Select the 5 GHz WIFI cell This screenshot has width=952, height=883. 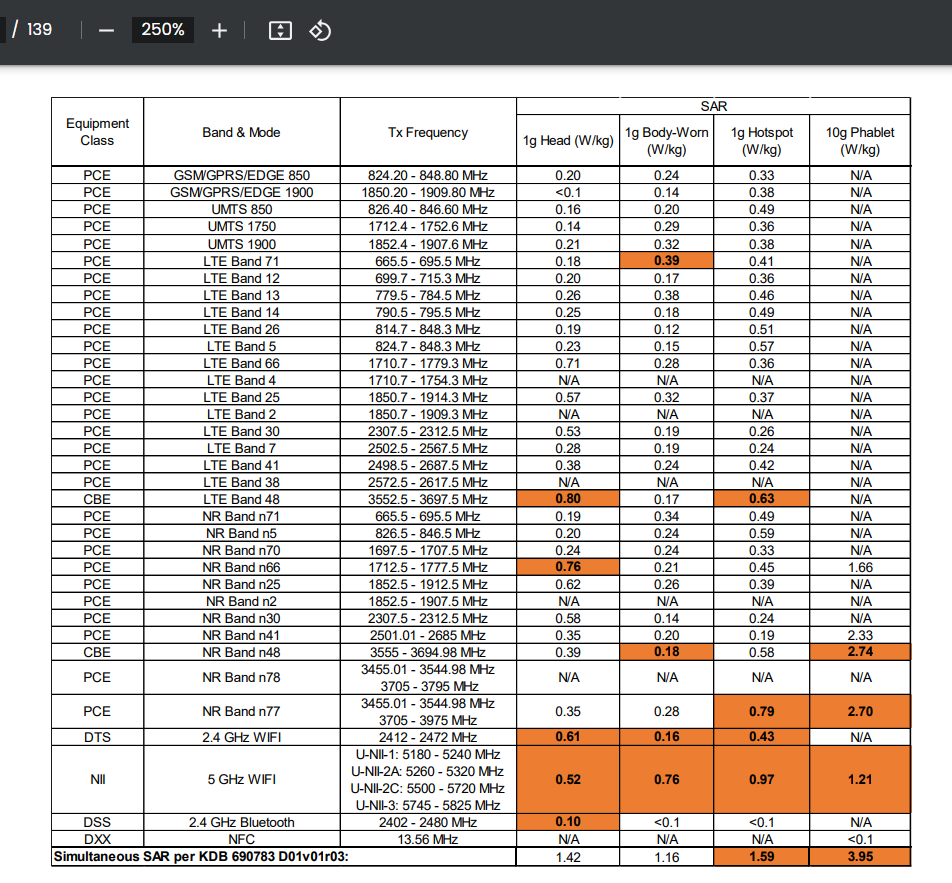[241, 779]
